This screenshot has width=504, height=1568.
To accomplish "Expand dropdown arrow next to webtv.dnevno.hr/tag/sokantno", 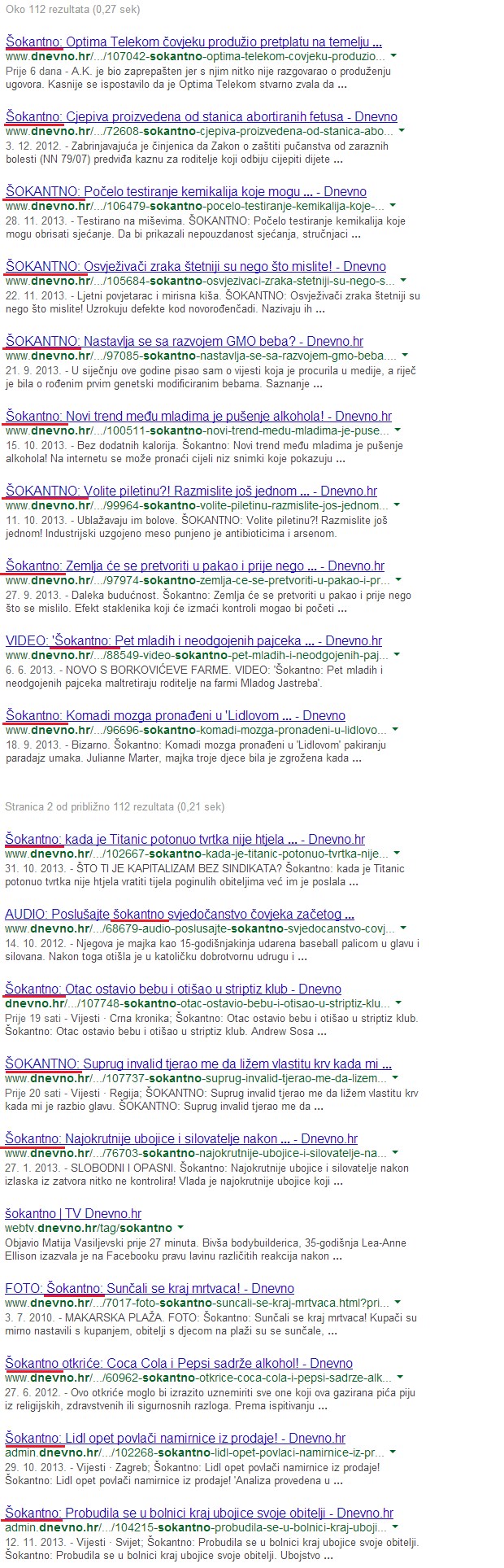I will point(180,1230).
